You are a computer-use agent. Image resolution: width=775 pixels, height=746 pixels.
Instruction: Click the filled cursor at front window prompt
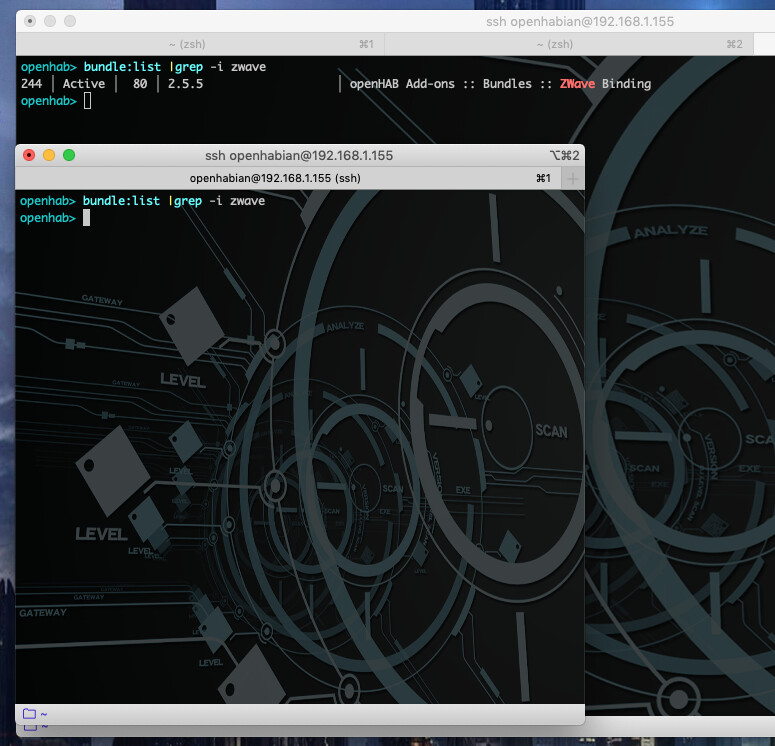pos(87,218)
